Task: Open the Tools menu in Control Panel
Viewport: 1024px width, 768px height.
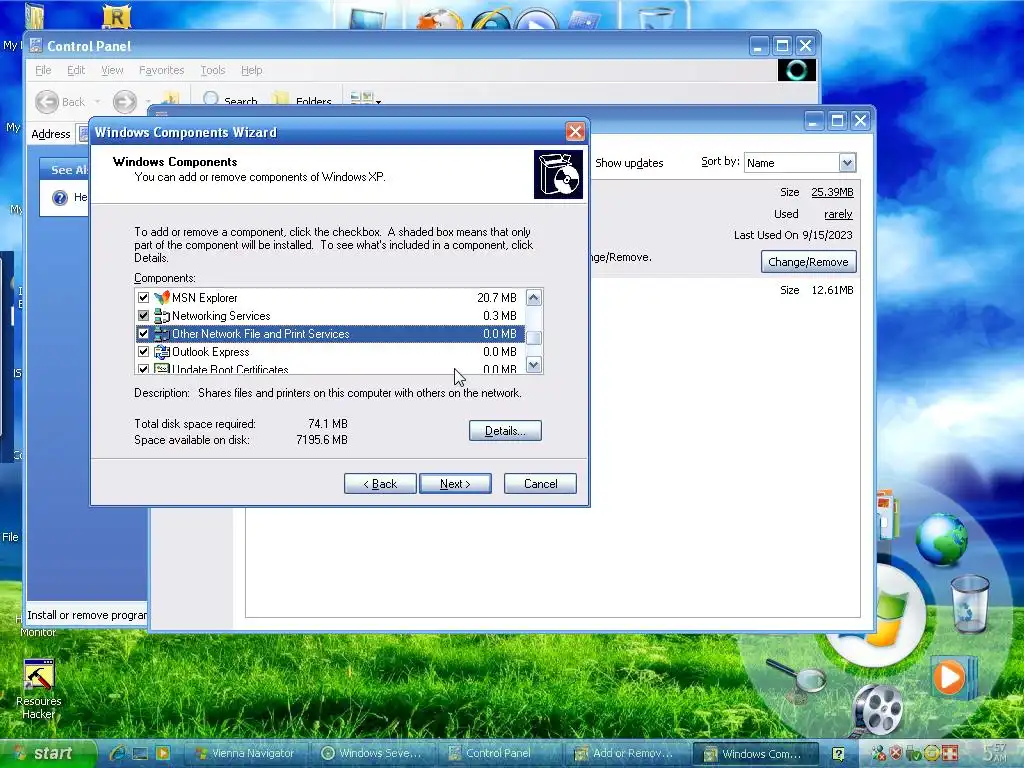Action: tap(212, 70)
